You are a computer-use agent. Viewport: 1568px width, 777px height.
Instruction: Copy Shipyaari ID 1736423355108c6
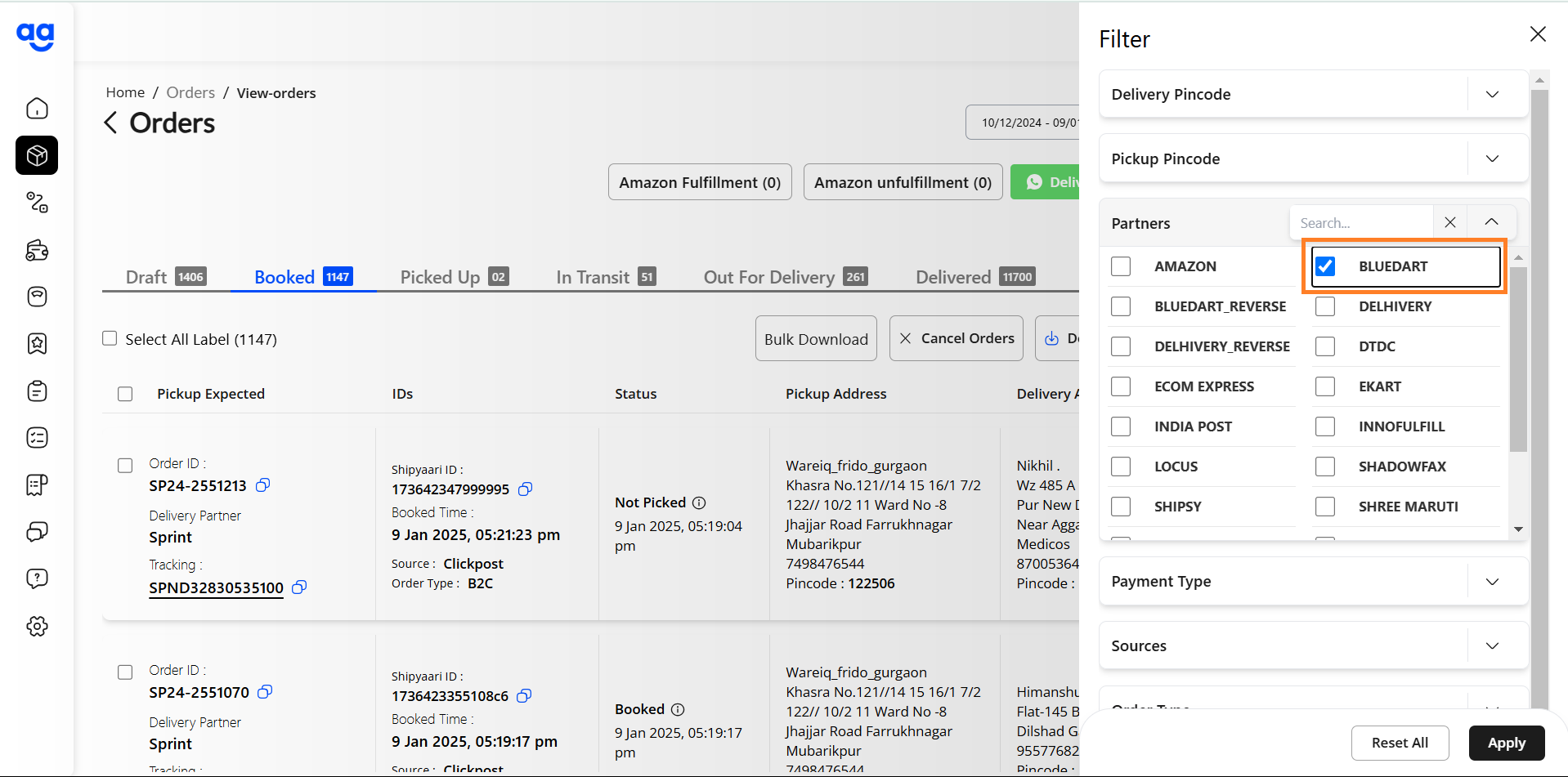(524, 695)
